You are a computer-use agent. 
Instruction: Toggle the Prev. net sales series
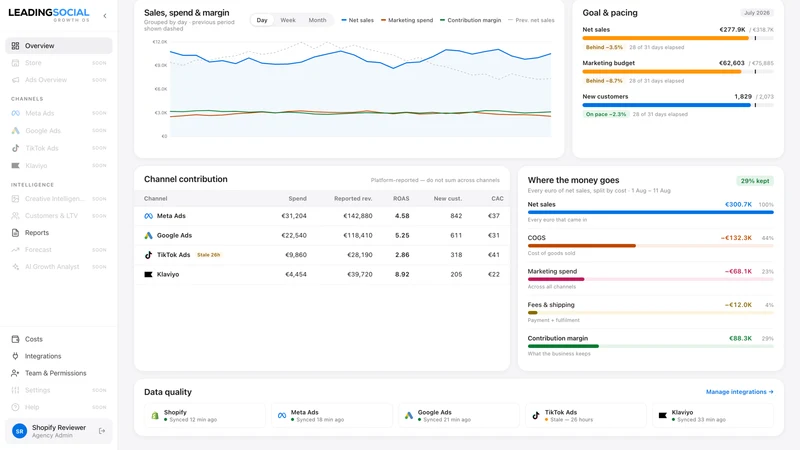tap(531, 20)
